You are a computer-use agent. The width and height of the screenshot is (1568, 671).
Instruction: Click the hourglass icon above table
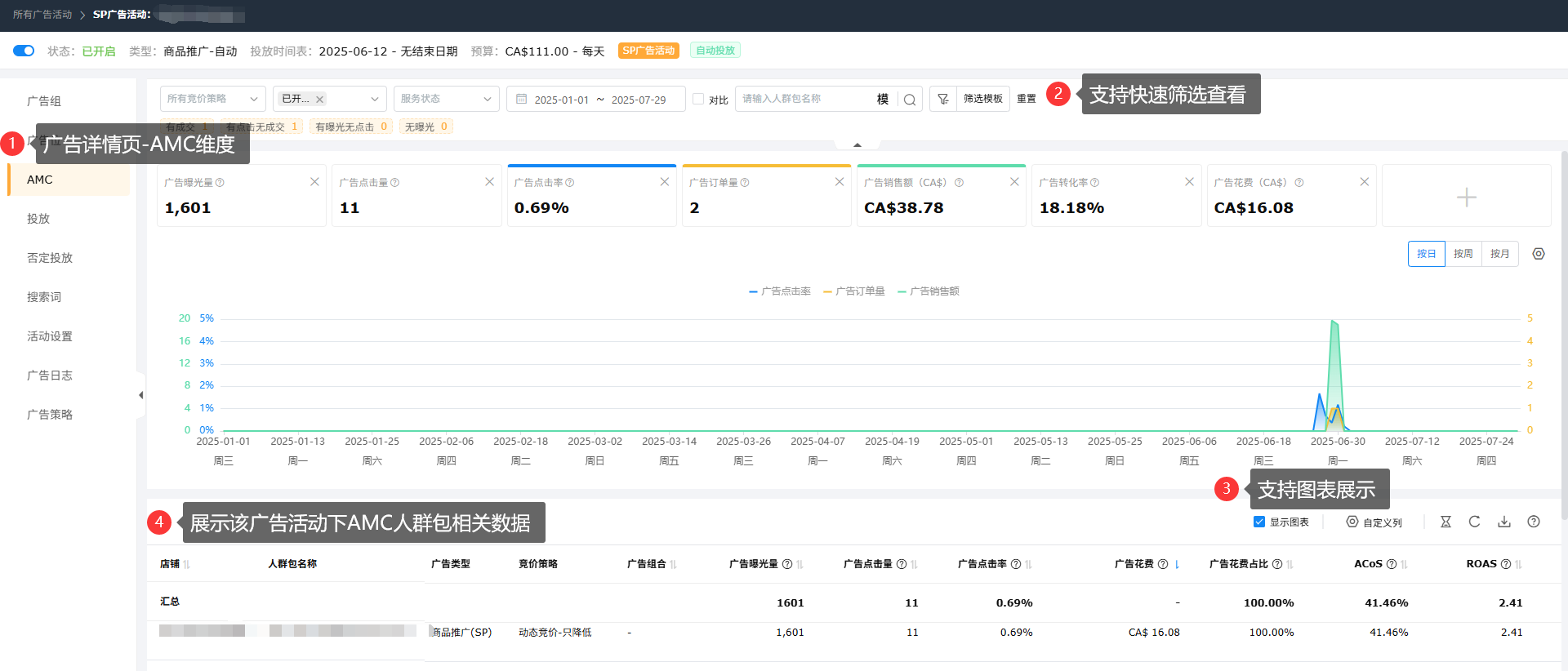[x=1445, y=522]
